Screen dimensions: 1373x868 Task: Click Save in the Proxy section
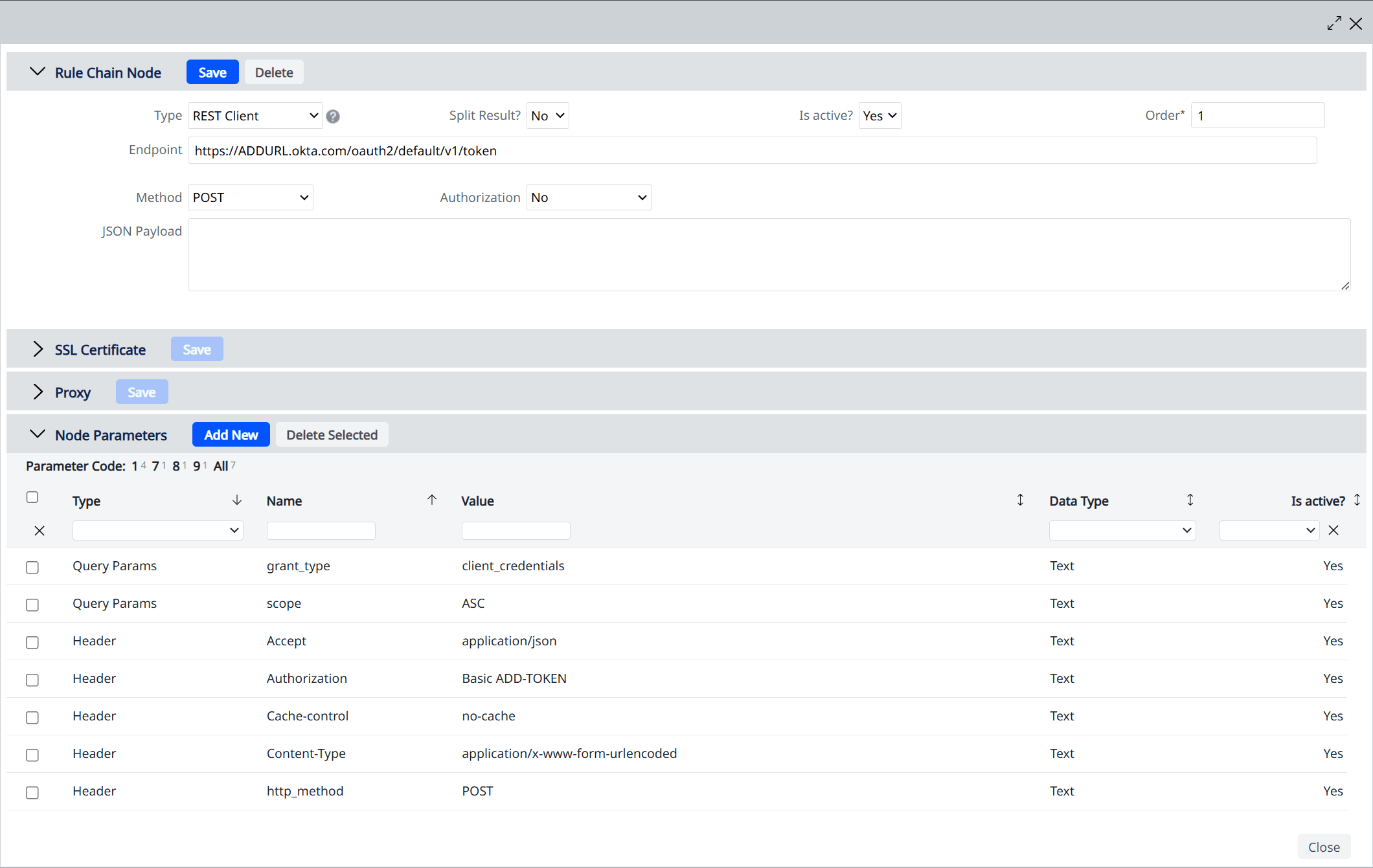pyautogui.click(x=142, y=392)
